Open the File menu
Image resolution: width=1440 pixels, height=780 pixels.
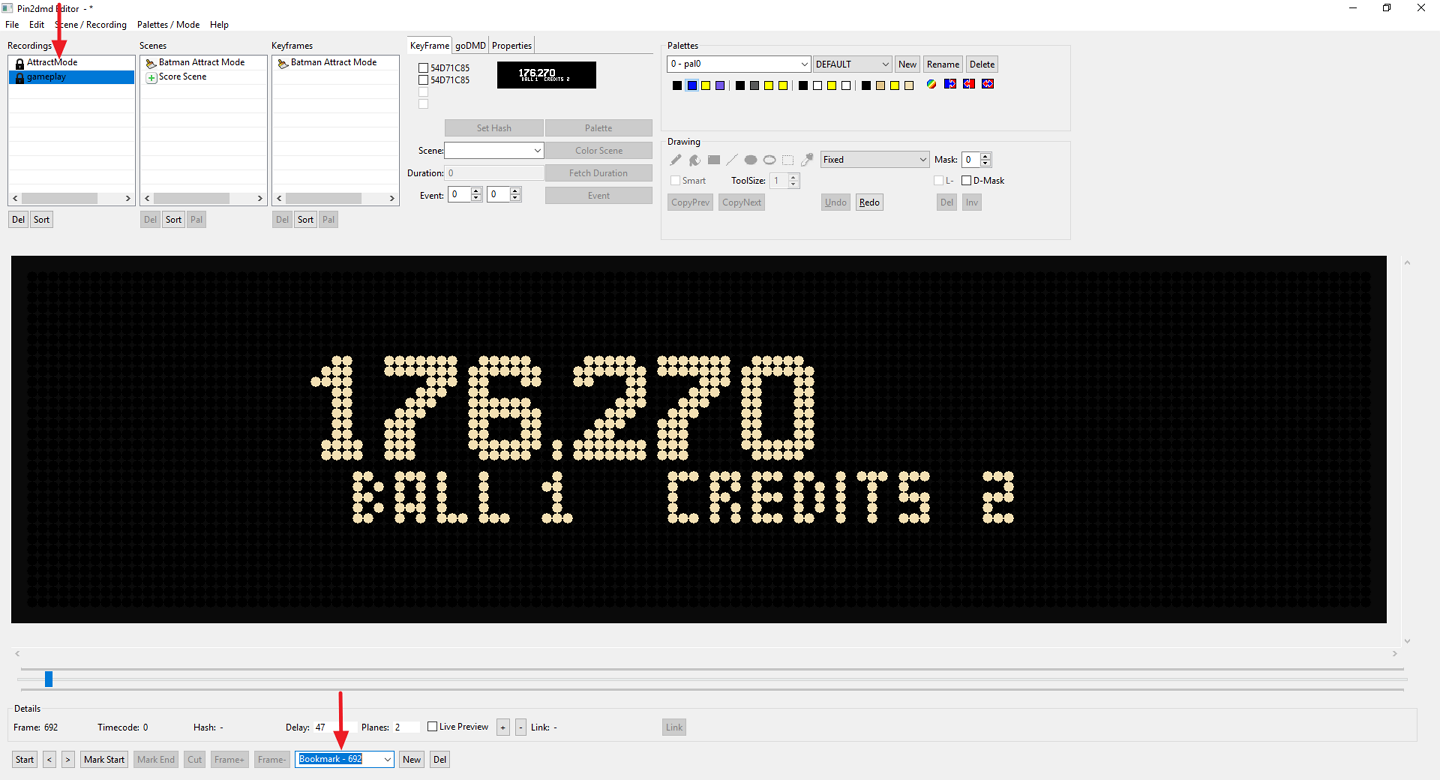(x=12, y=25)
